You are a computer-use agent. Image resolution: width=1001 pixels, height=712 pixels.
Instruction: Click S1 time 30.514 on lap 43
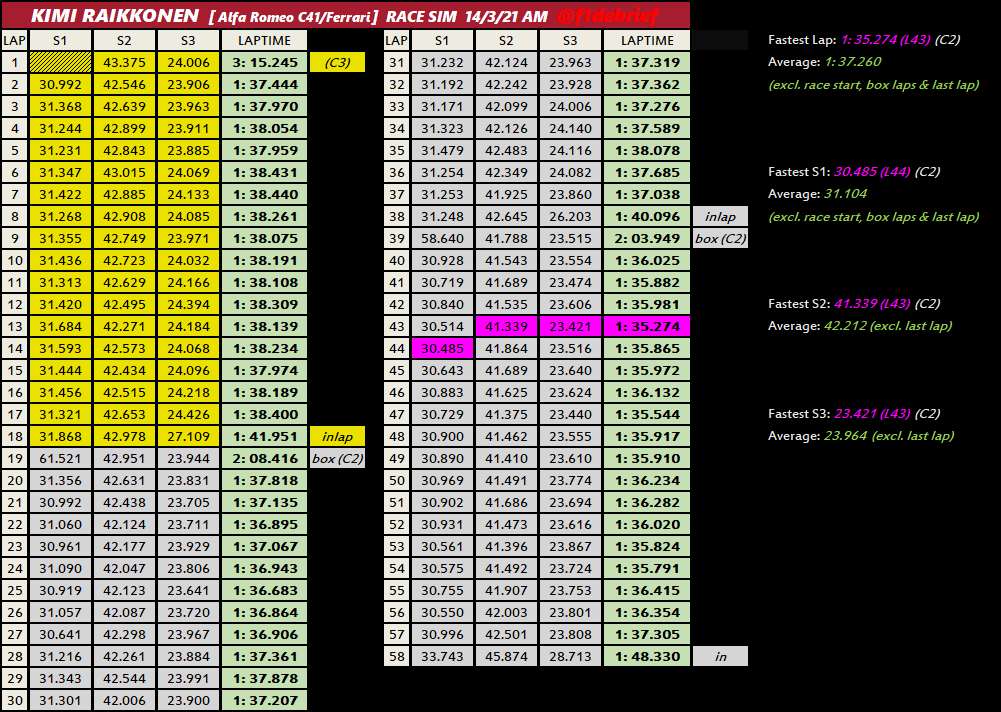(442, 326)
